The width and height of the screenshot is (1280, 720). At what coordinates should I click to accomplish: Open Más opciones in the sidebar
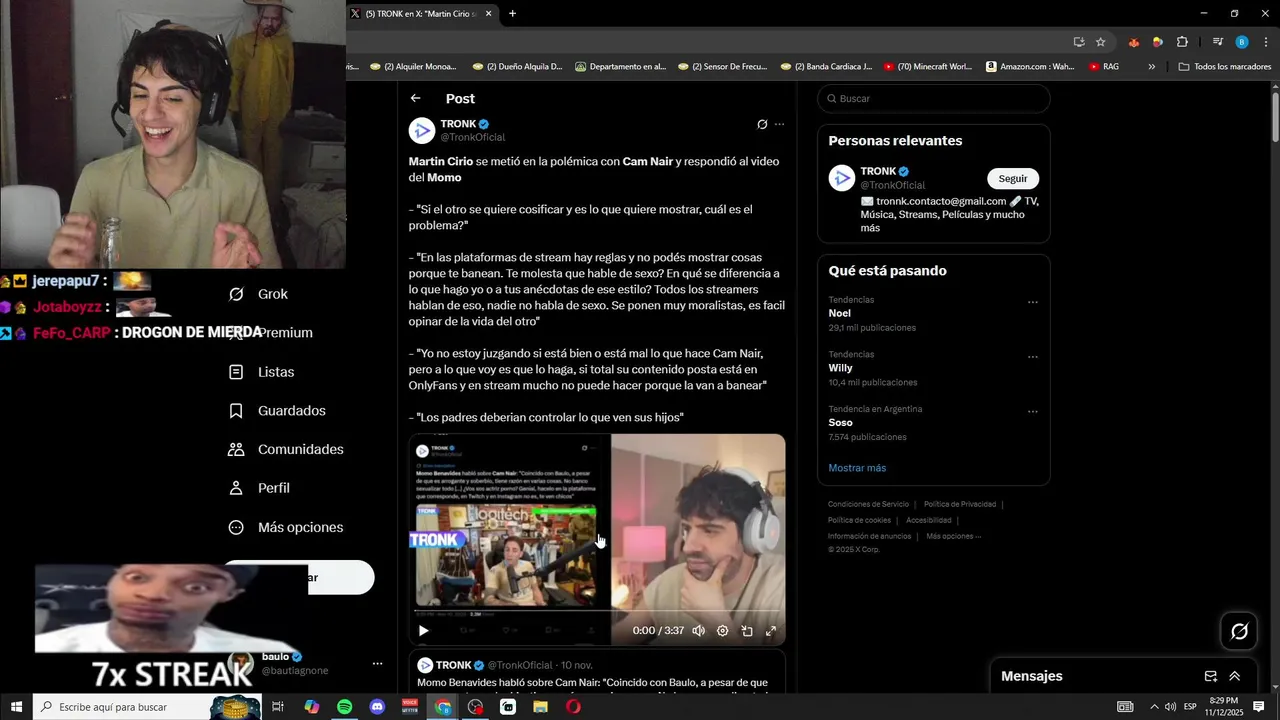[286, 527]
